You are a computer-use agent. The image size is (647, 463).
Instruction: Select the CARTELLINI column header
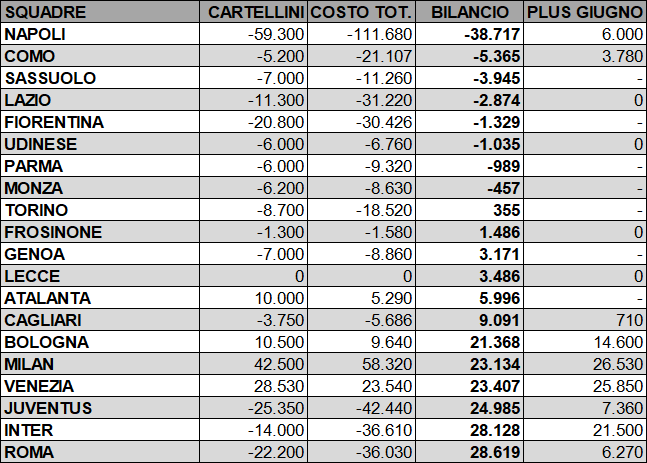pos(253,12)
